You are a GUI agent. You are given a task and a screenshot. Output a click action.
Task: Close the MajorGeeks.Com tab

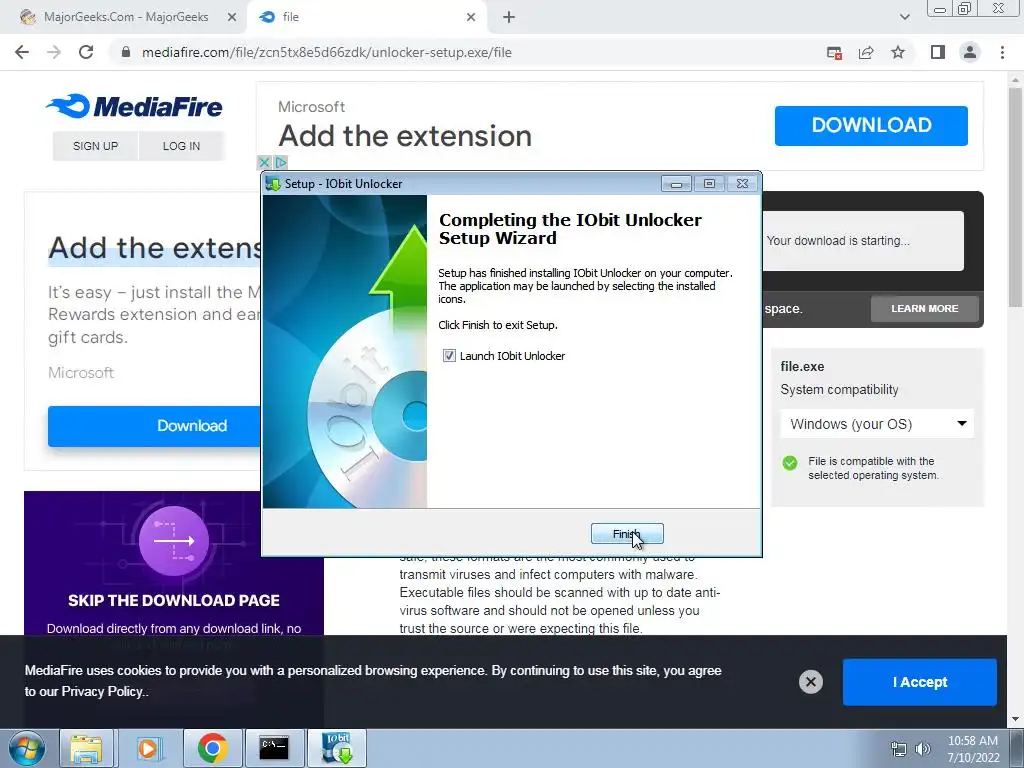coord(232,17)
